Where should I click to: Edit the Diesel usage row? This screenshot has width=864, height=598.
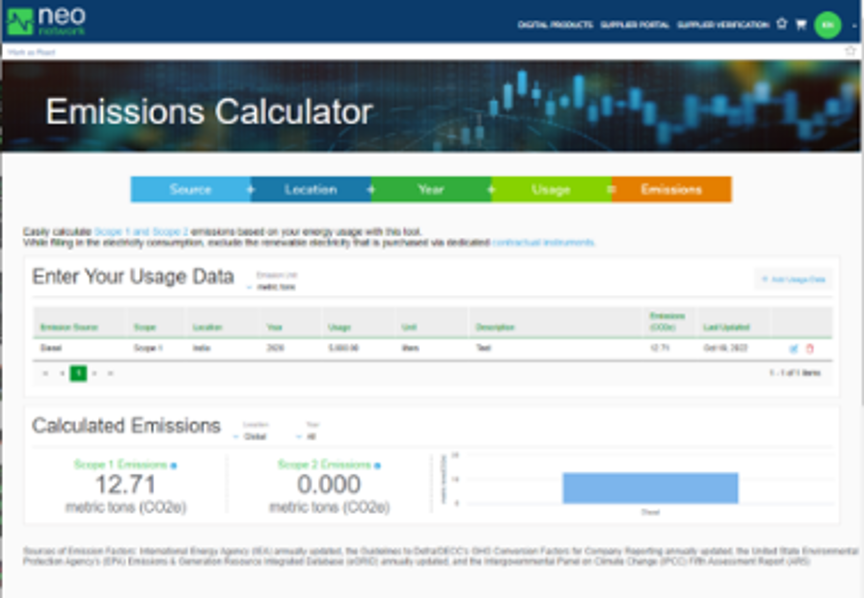pos(793,348)
